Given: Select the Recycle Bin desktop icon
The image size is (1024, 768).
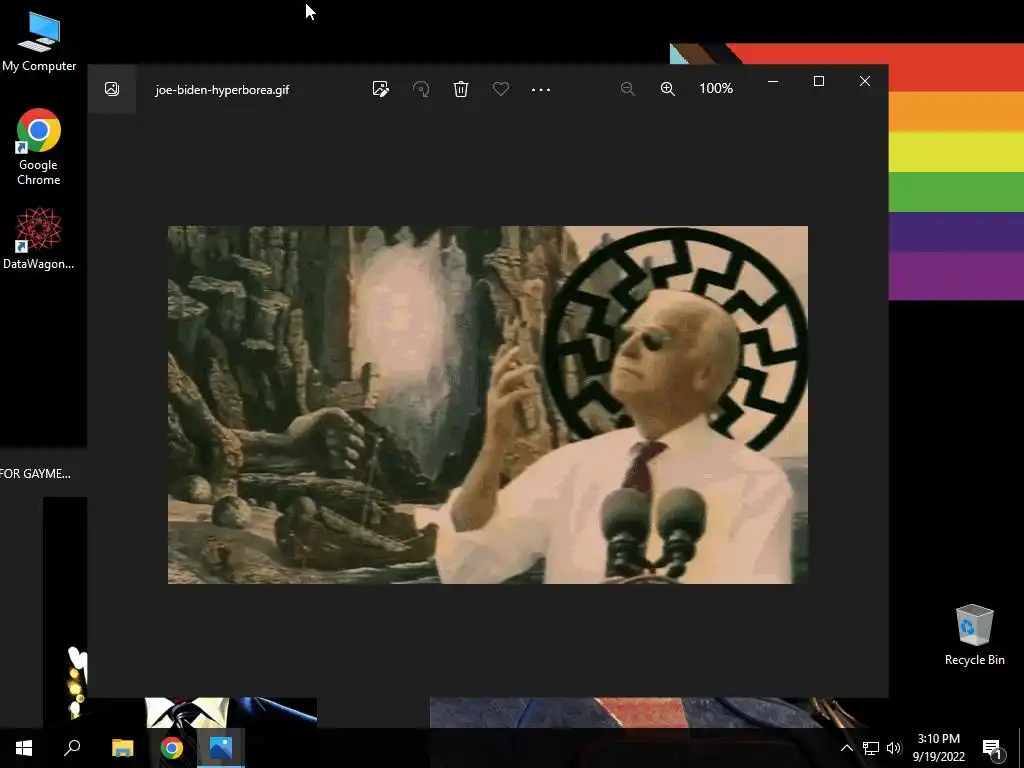Looking at the screenshot, I should (x=974, y=635).
